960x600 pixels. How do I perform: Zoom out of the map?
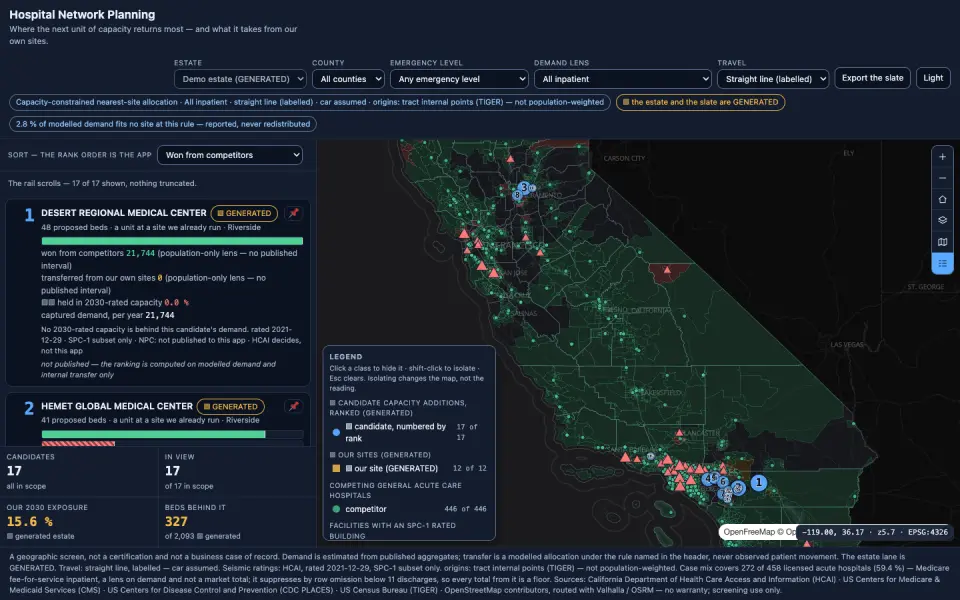click(x=942, y=178)
